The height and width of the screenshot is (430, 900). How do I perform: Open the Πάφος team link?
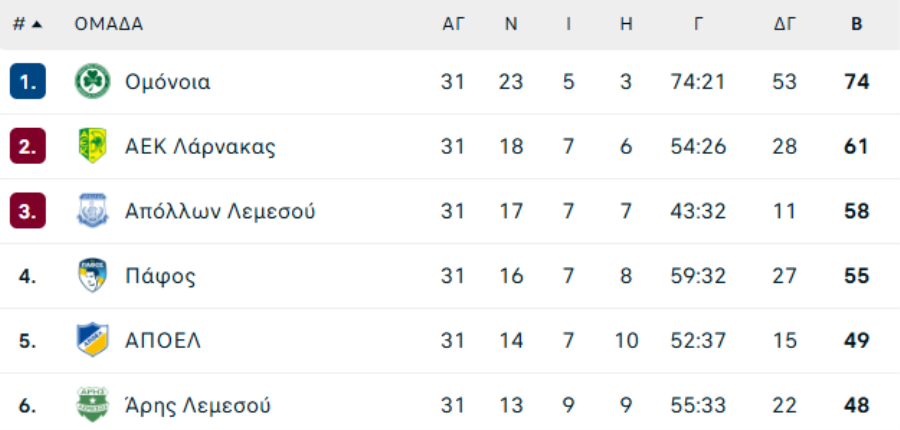(x=160, y=276)
